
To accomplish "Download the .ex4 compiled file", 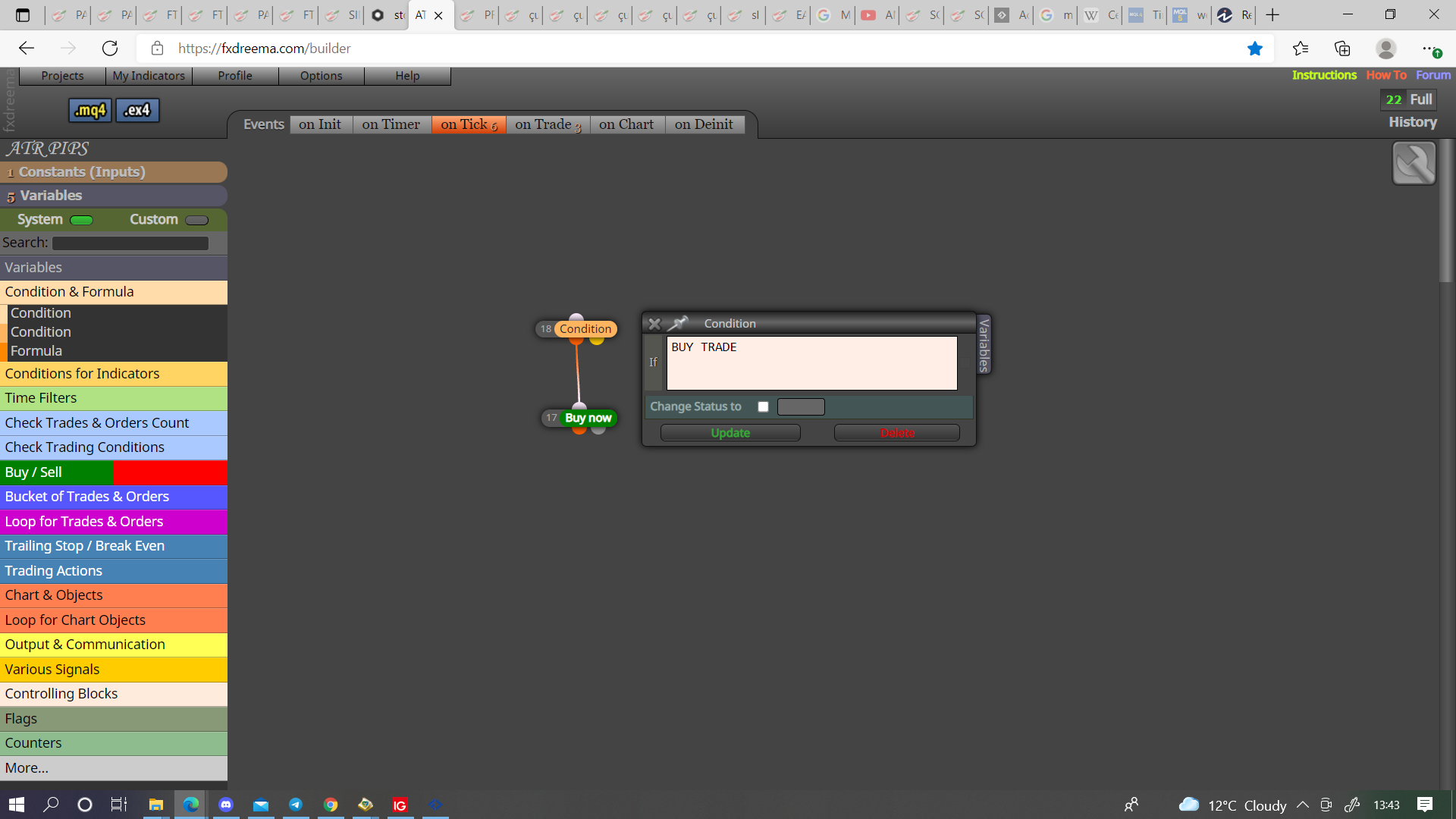I will (137, 110).
